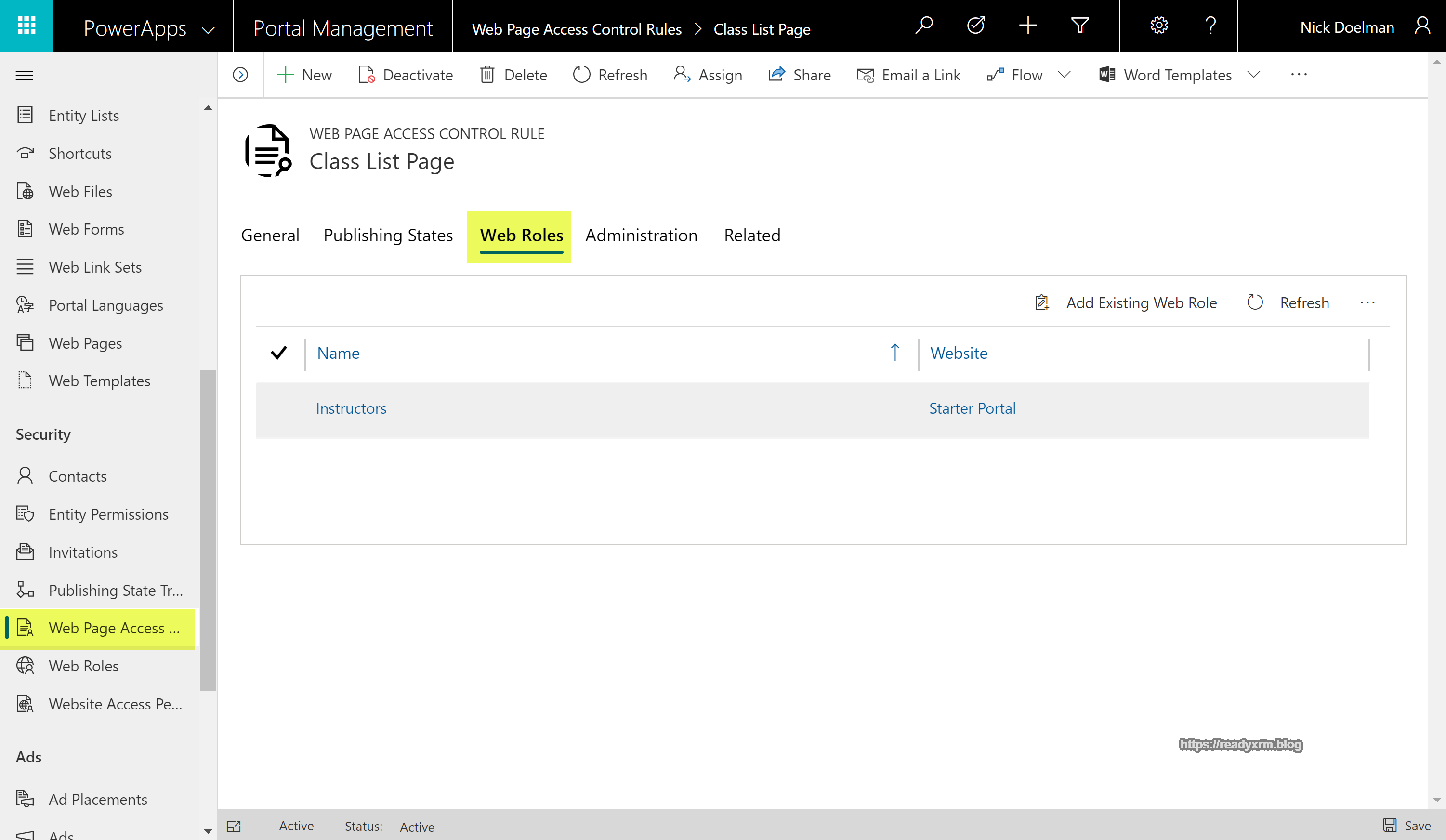
Task: Collapse the hamburger navigation menu
Action: (24, 75)
